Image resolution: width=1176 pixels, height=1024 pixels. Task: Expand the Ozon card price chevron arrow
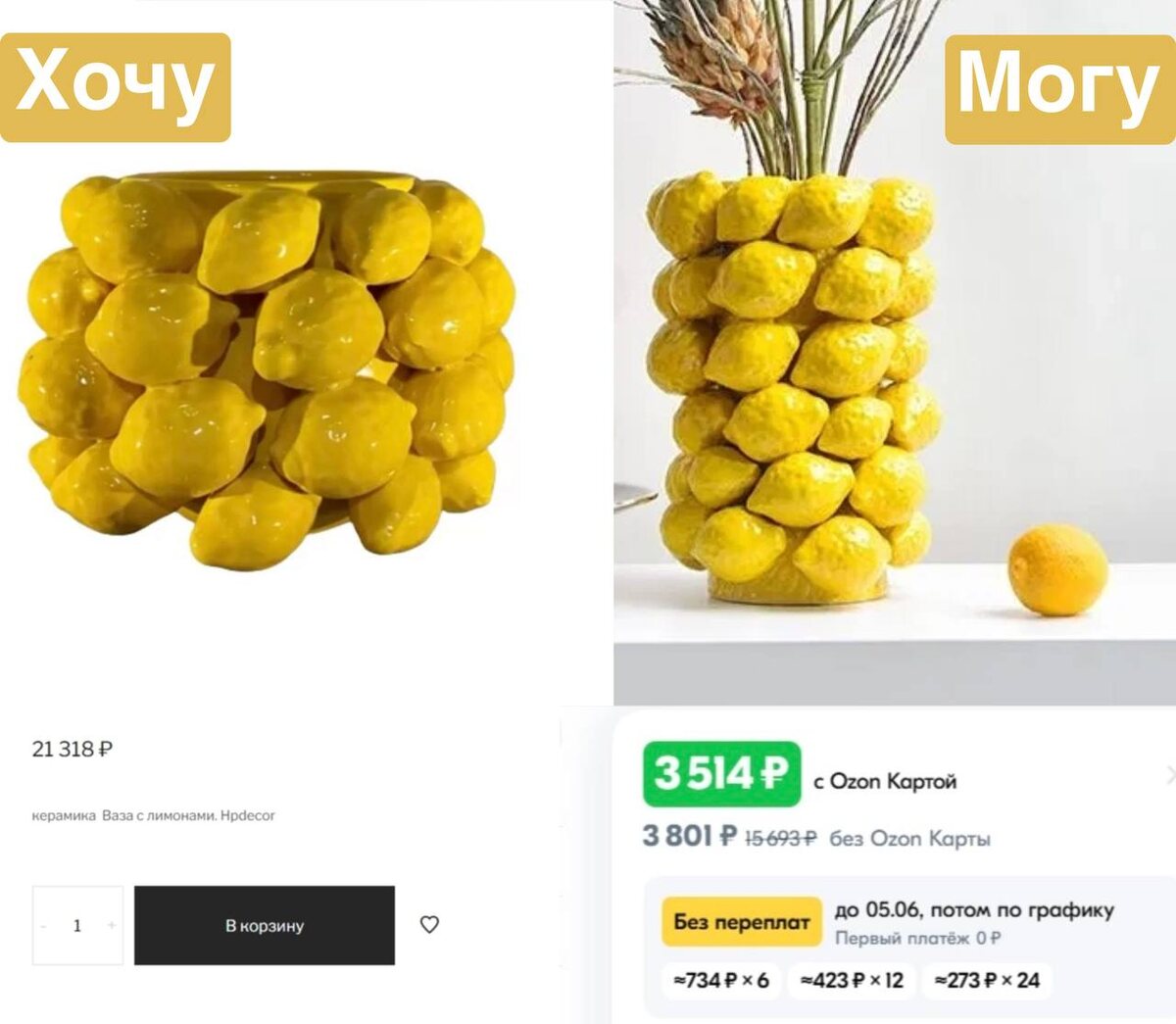point(1169,775)
